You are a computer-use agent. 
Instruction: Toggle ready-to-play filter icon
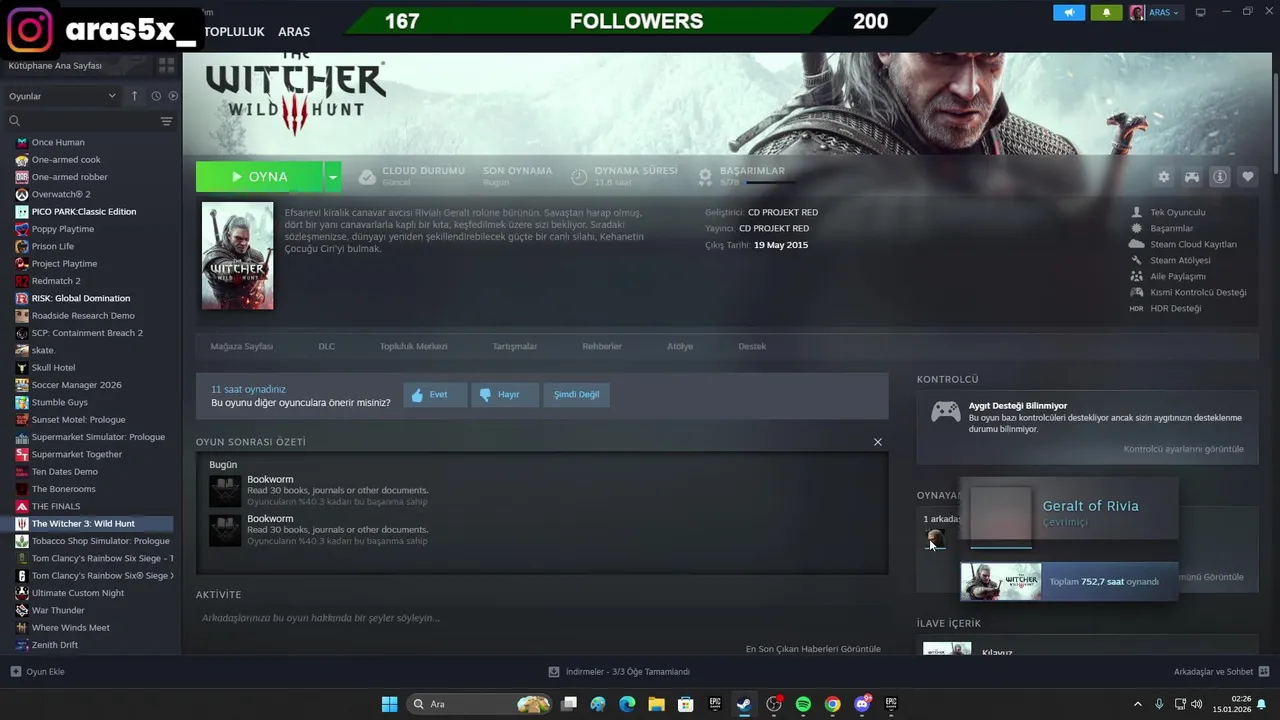tap(173, 96)
